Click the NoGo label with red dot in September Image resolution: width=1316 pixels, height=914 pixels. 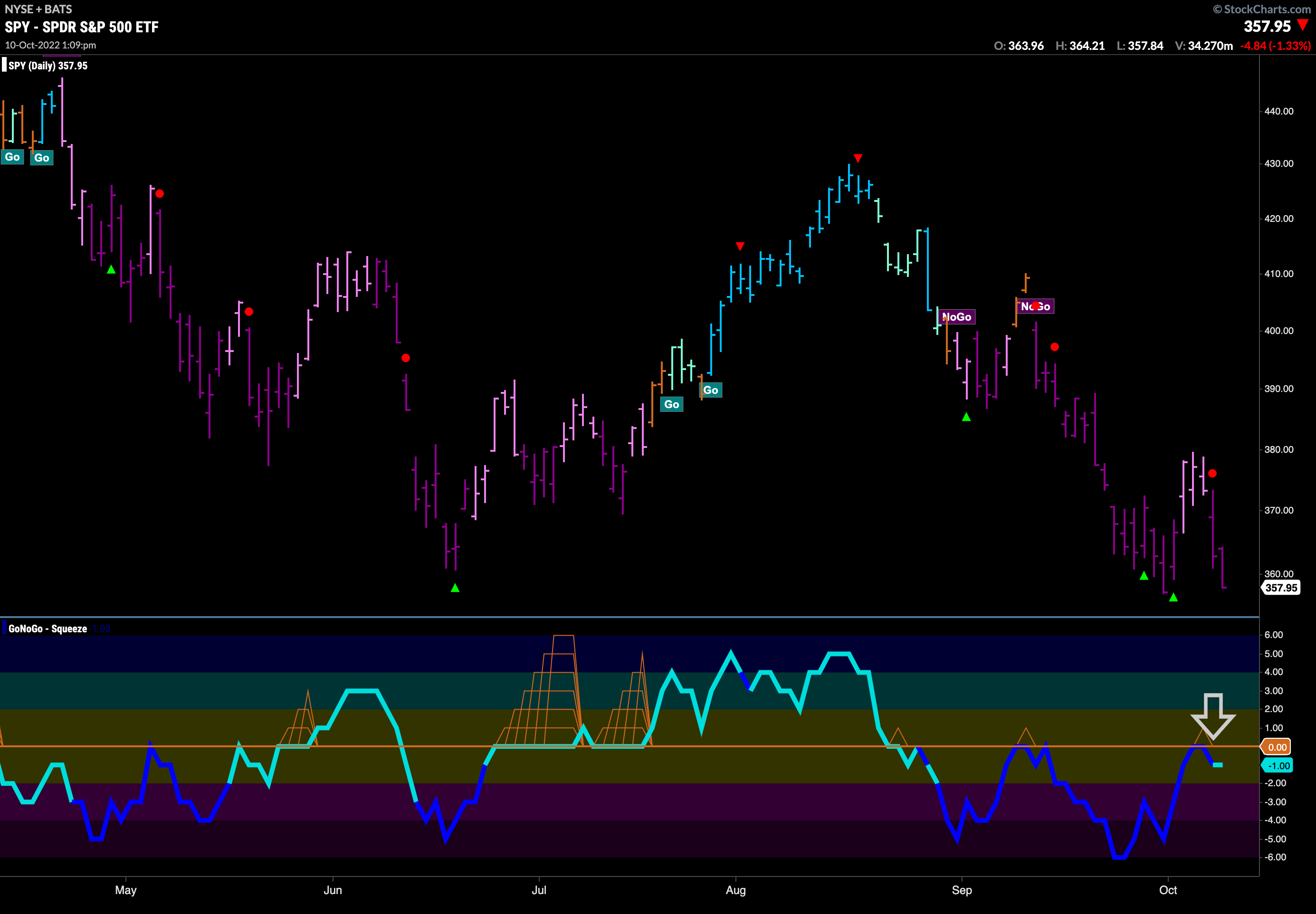point(1035,306)
